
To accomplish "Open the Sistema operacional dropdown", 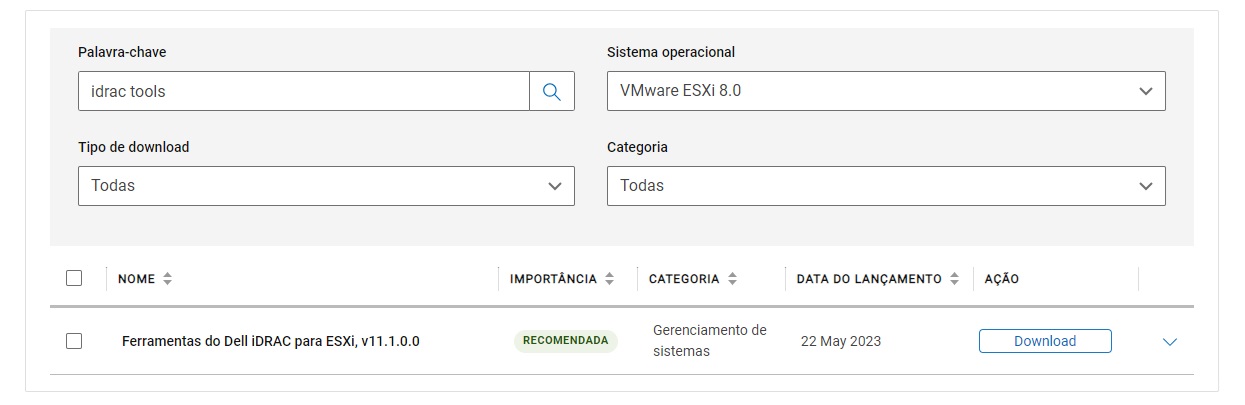I will (x=885, y=91).
